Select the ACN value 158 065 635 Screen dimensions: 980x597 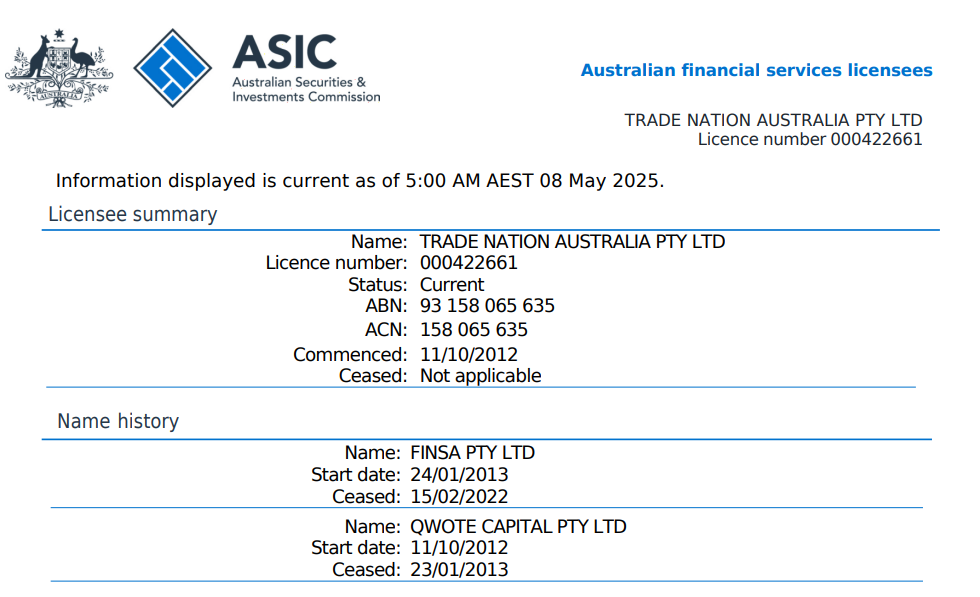(x=474, y=329)
